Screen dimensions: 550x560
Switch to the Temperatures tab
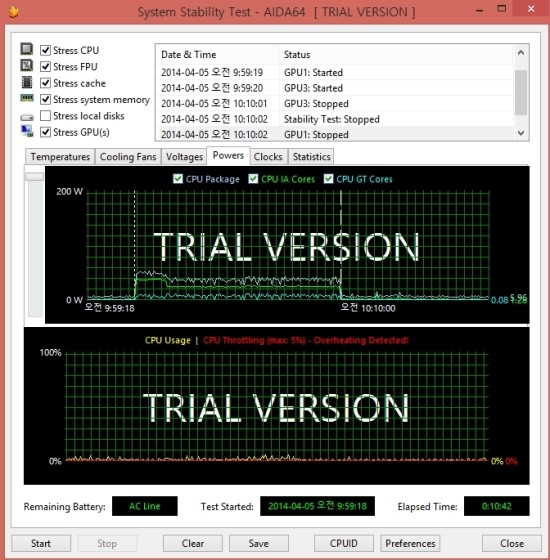[60, 157]
